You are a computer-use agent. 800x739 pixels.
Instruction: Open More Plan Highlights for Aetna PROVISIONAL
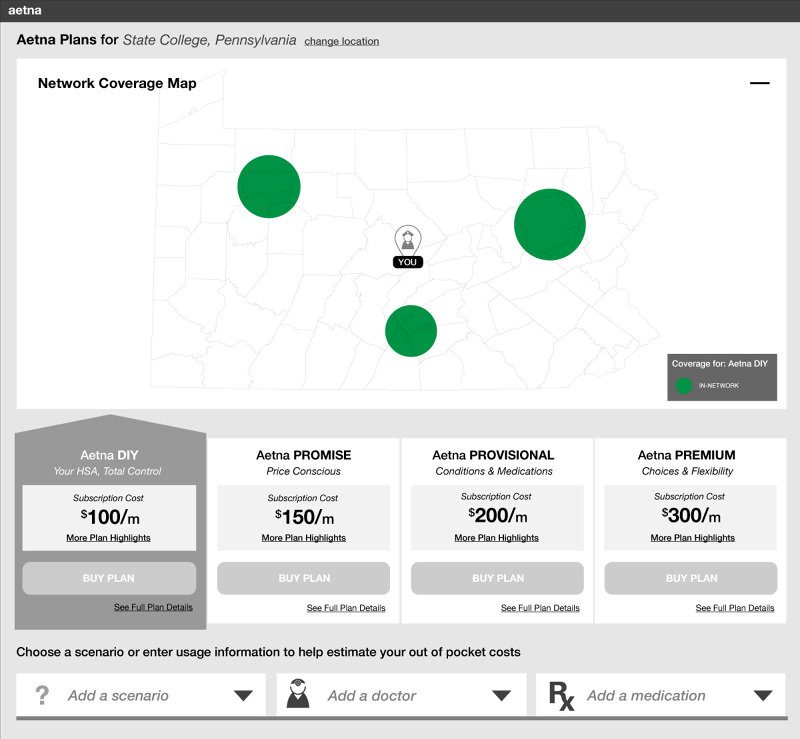point(497,537)
